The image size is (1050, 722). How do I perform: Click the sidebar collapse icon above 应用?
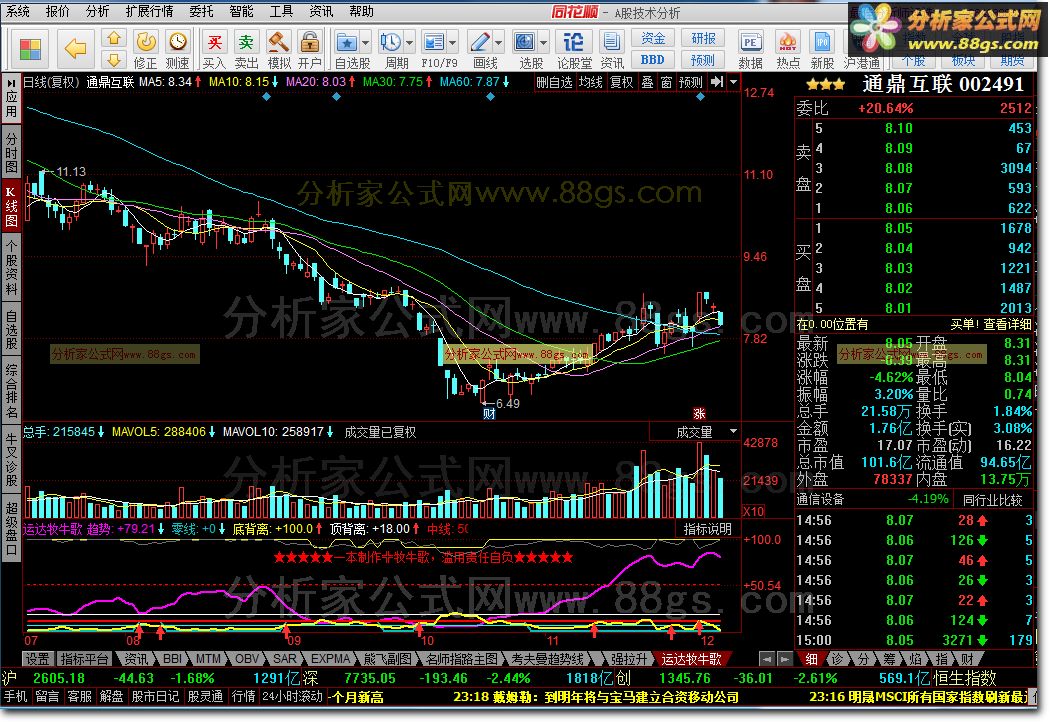[x=11, y=82]
